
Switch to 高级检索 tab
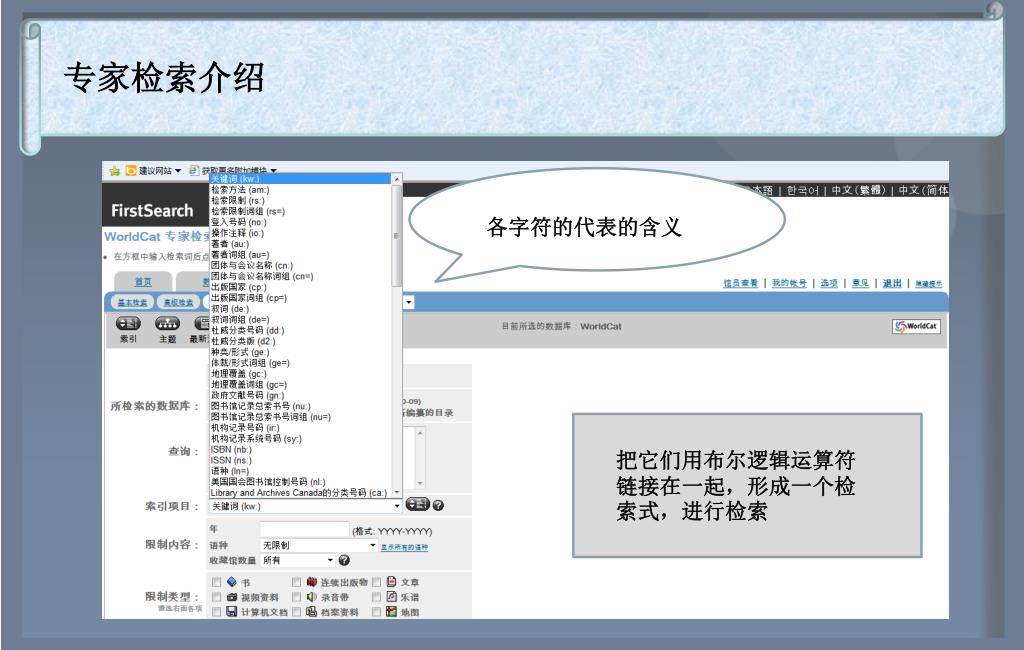tap(178, 302)
